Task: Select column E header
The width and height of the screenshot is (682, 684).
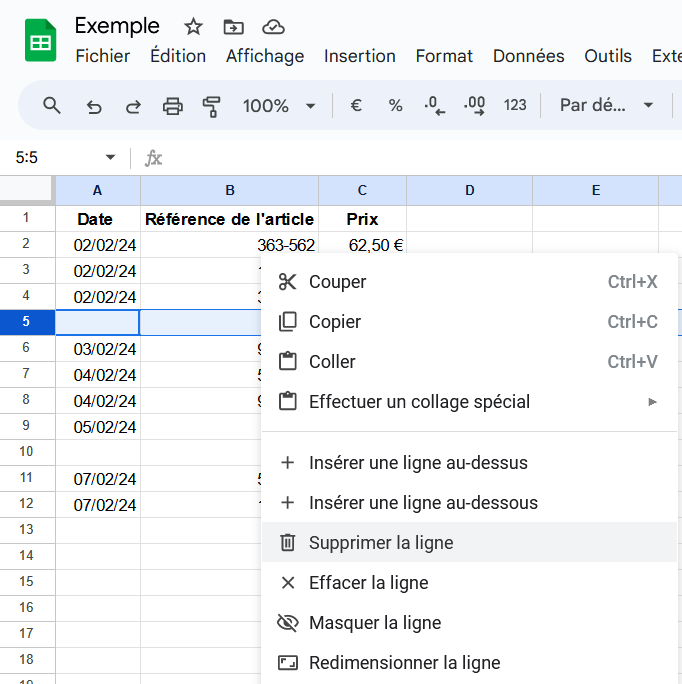Action: (x=596, y=191)
